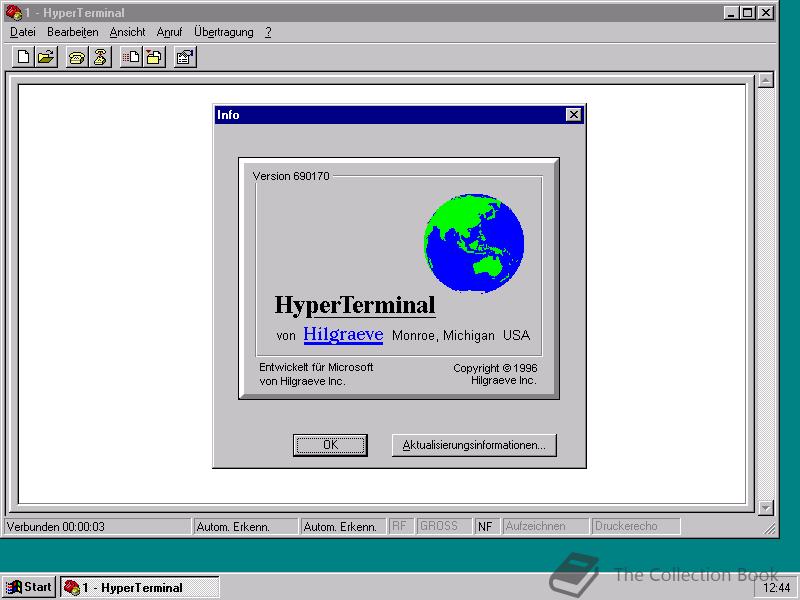Select the HyperTerminal taskbar button

pos(140,587)
